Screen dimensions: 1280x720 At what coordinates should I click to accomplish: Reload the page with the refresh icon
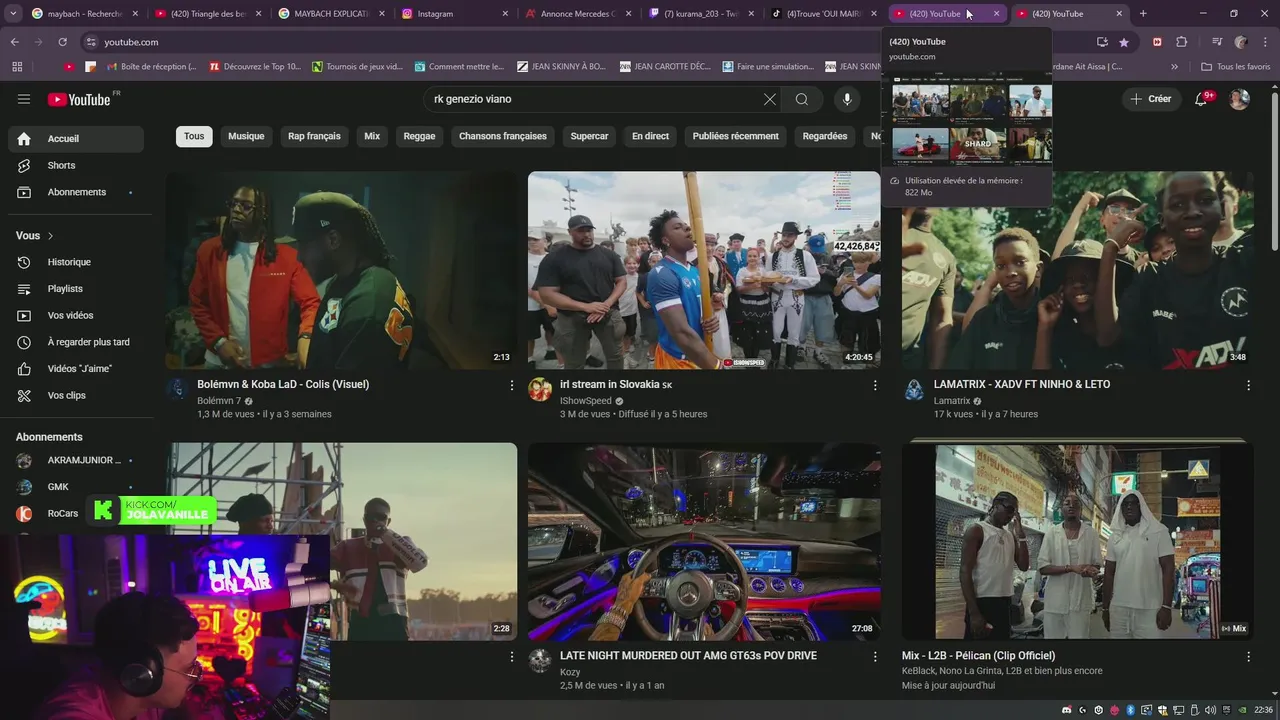click(x=62, y=42)
